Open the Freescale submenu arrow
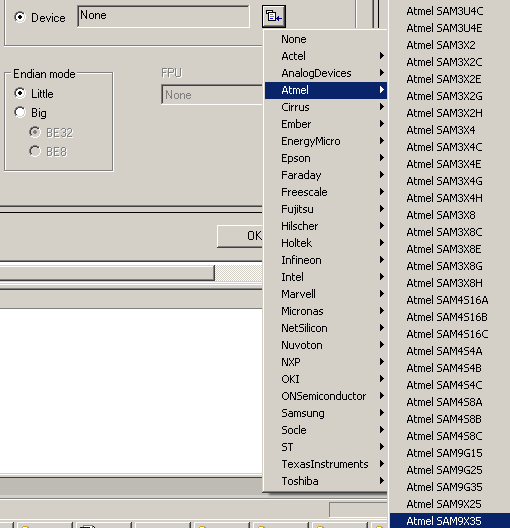This screenshot has width=510, height=528. [x=381, y=192]
